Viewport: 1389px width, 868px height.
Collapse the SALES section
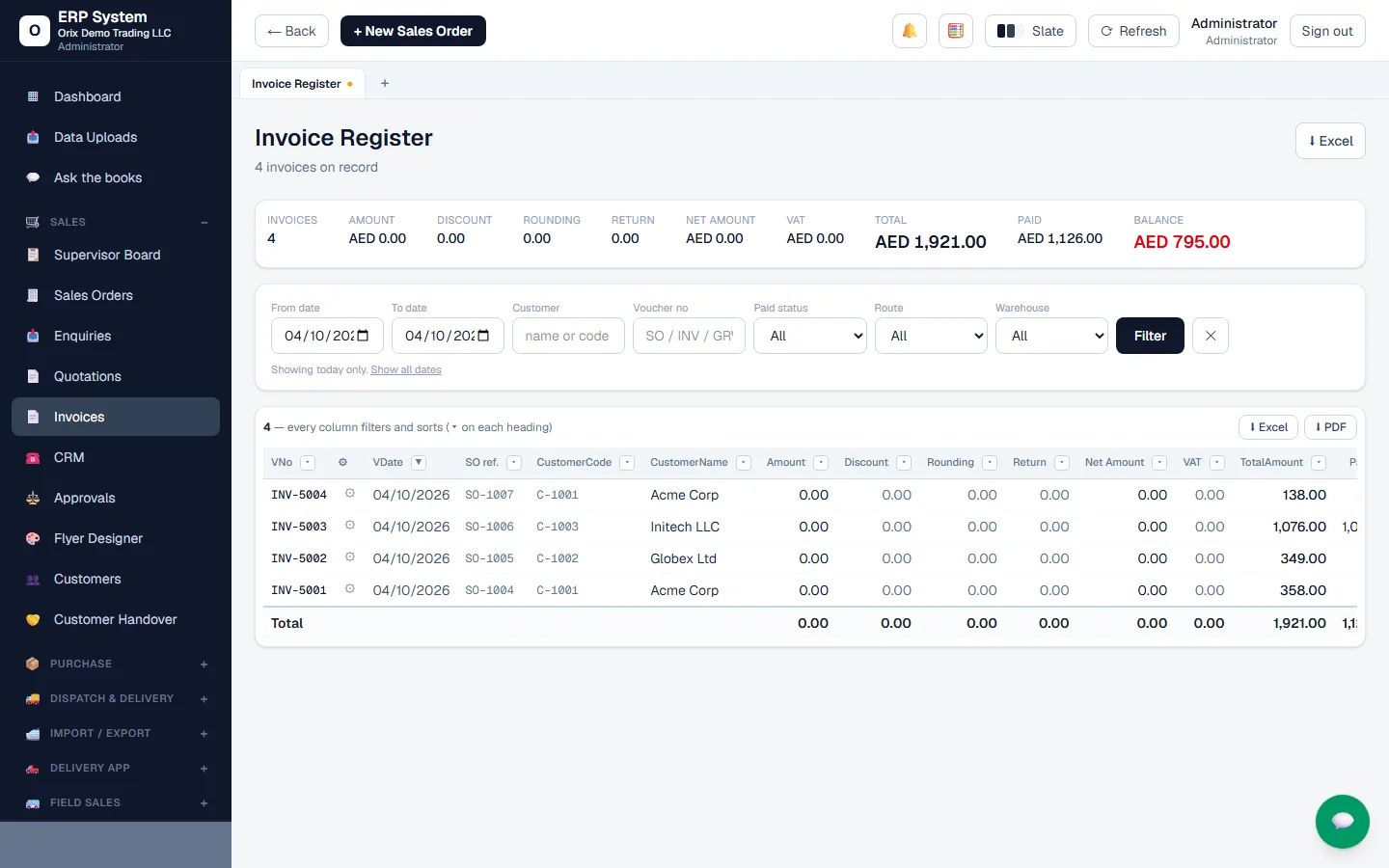tap(116, 222)
